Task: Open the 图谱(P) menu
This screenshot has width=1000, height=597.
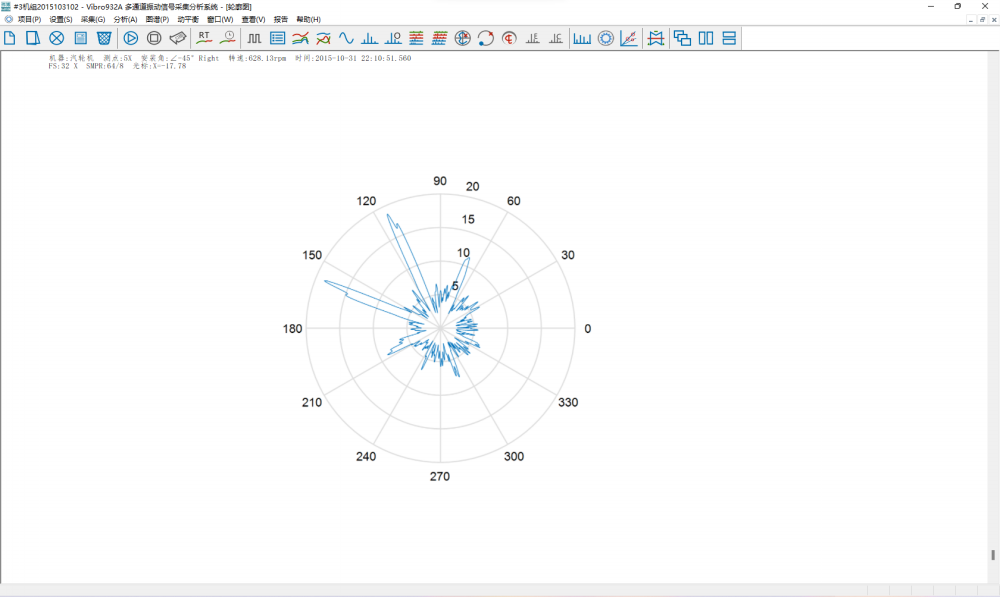Action: point(158,20)
